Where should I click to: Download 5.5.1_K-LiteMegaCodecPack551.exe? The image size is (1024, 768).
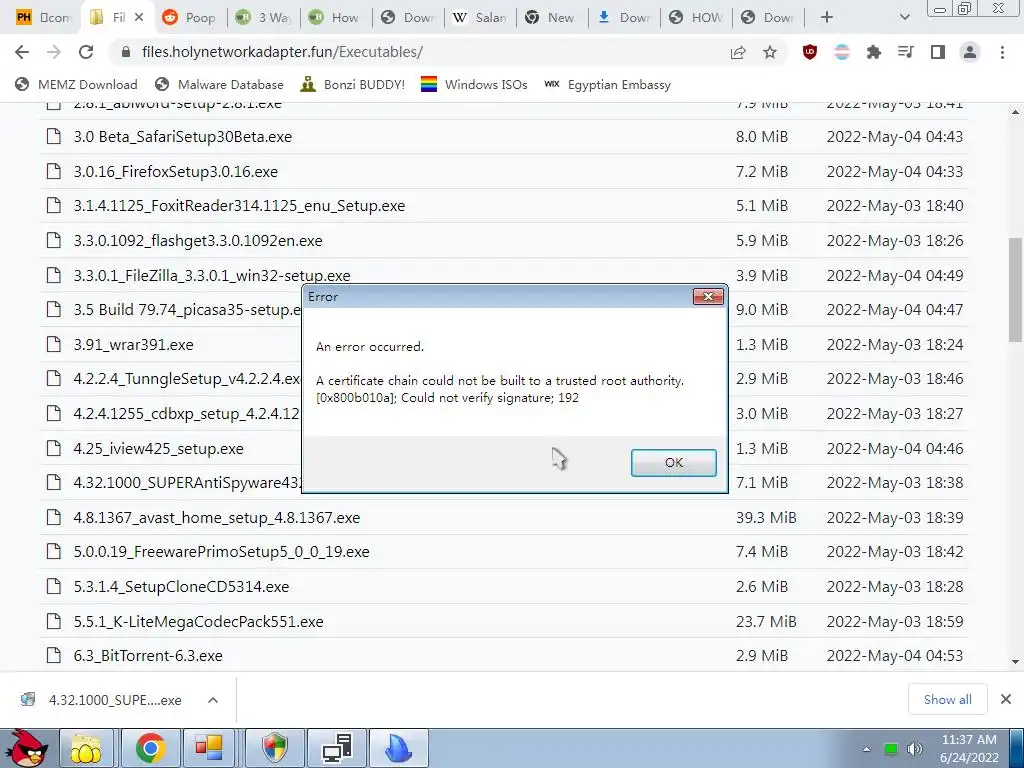tap(199, 621)
